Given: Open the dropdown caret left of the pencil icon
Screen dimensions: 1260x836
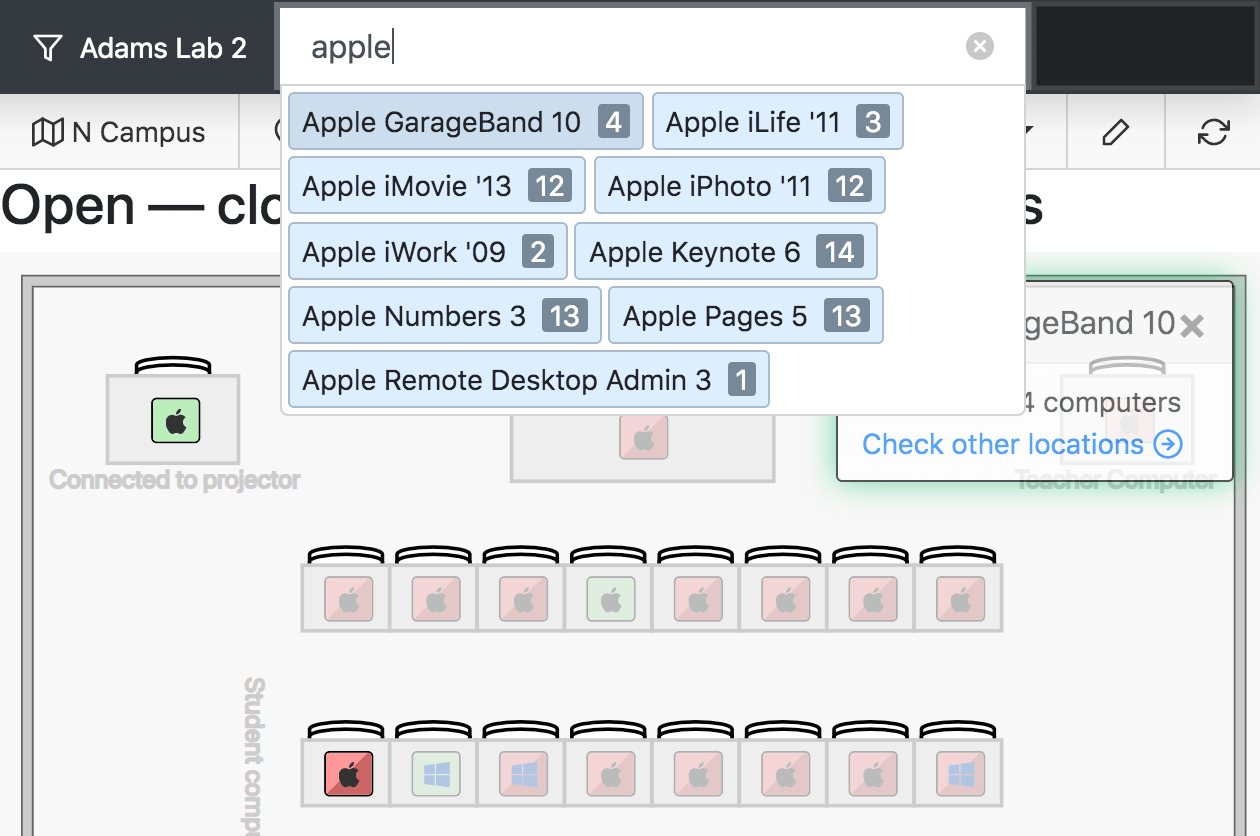Looking at the screenshot, I should point(1030,131).
